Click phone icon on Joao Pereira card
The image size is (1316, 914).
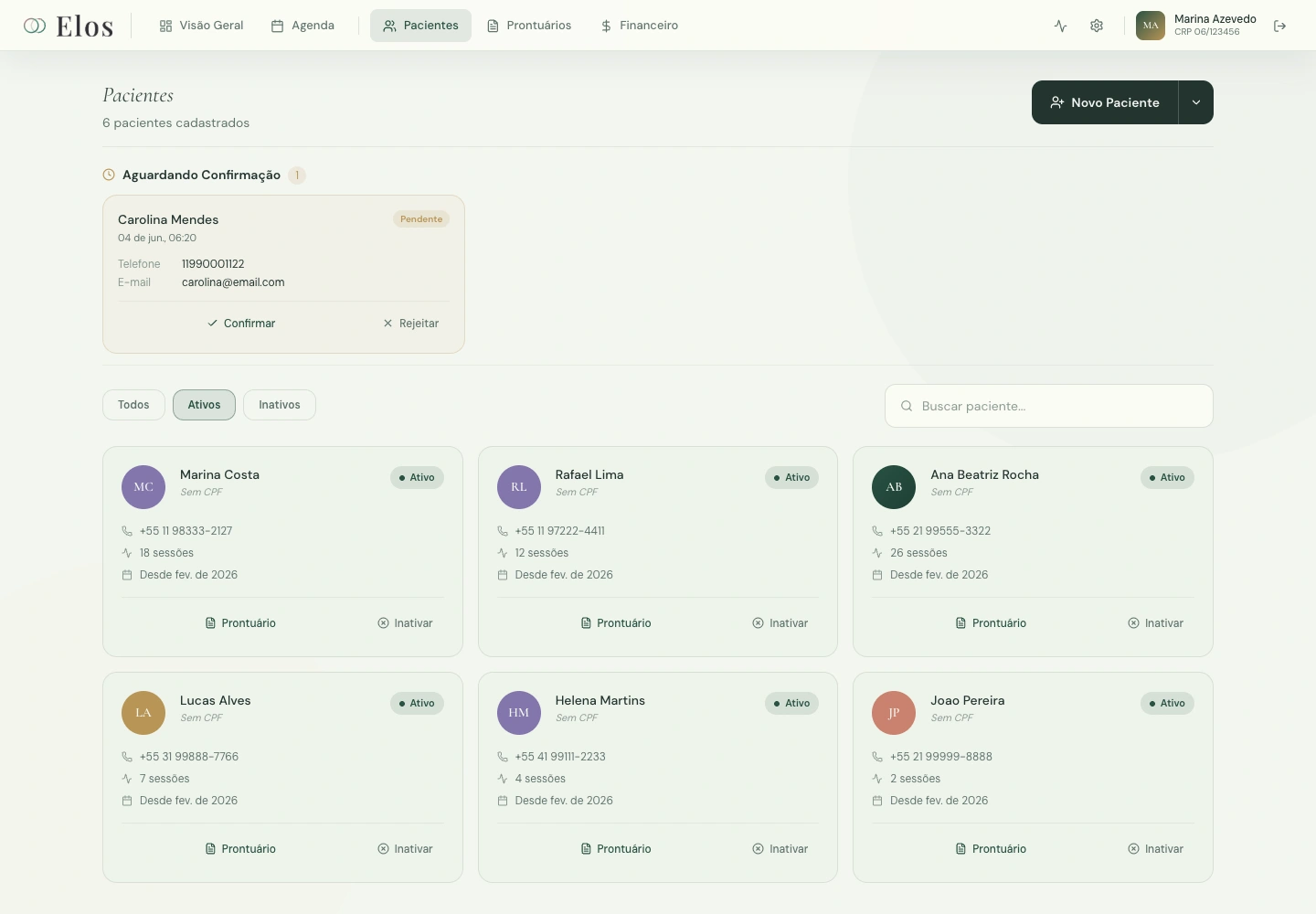point(877,757)
